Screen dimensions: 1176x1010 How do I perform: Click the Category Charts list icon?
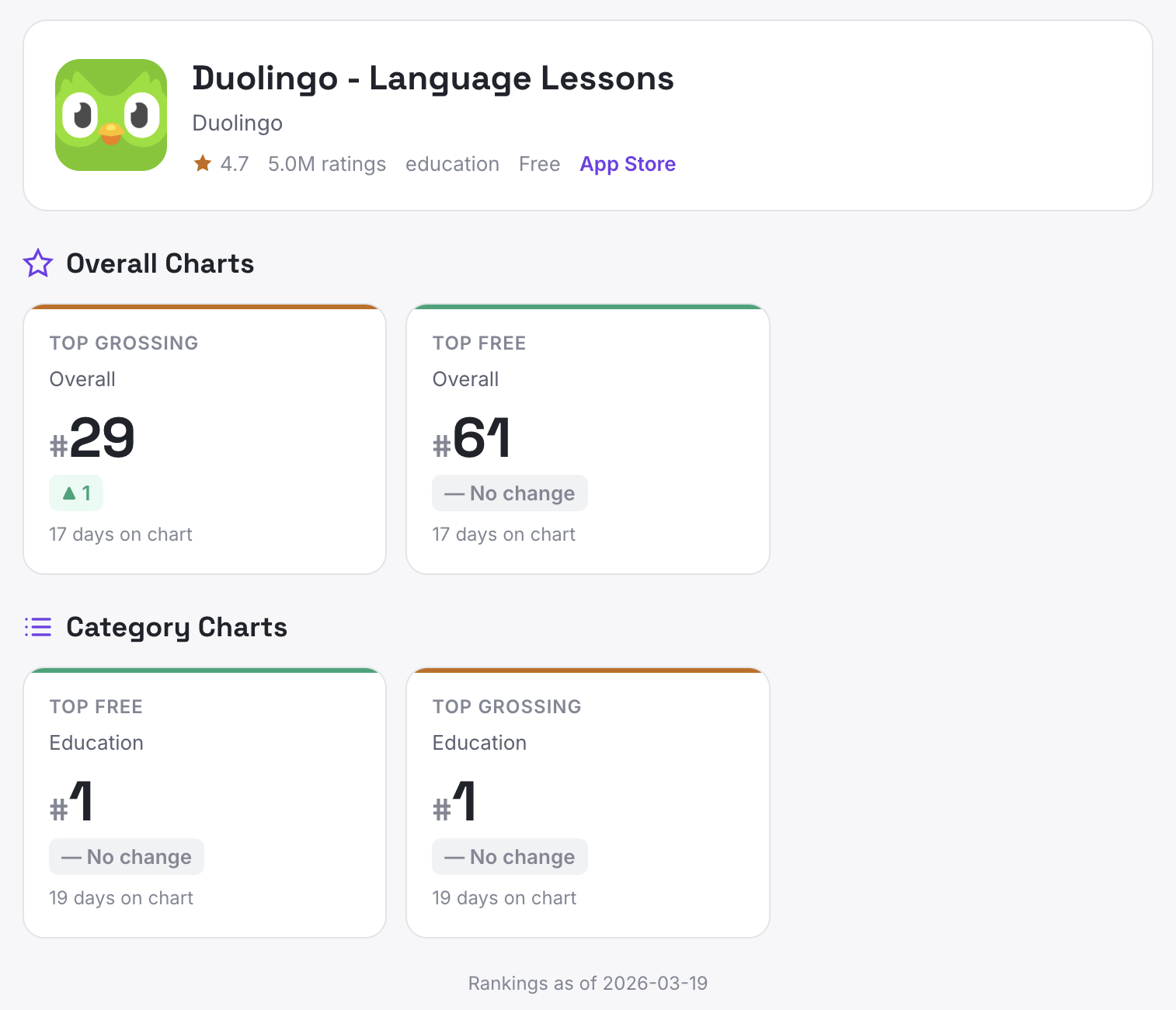[38, 627]
